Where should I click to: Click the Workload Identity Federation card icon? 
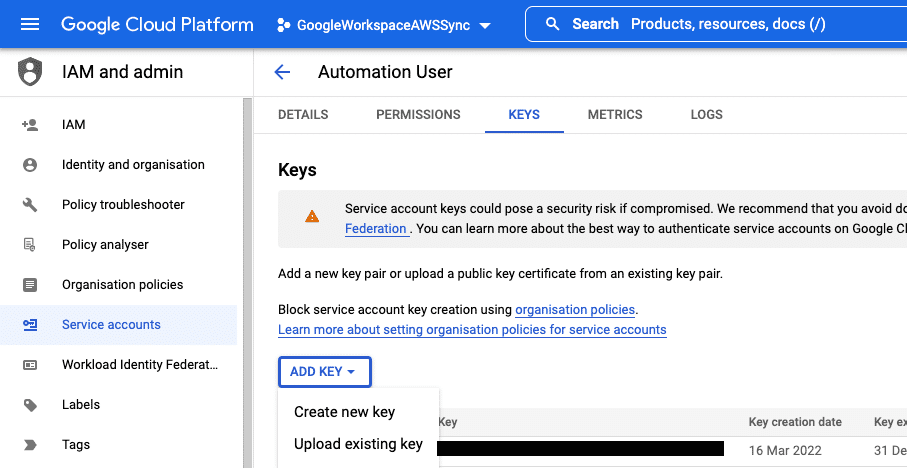pos(30,365)
